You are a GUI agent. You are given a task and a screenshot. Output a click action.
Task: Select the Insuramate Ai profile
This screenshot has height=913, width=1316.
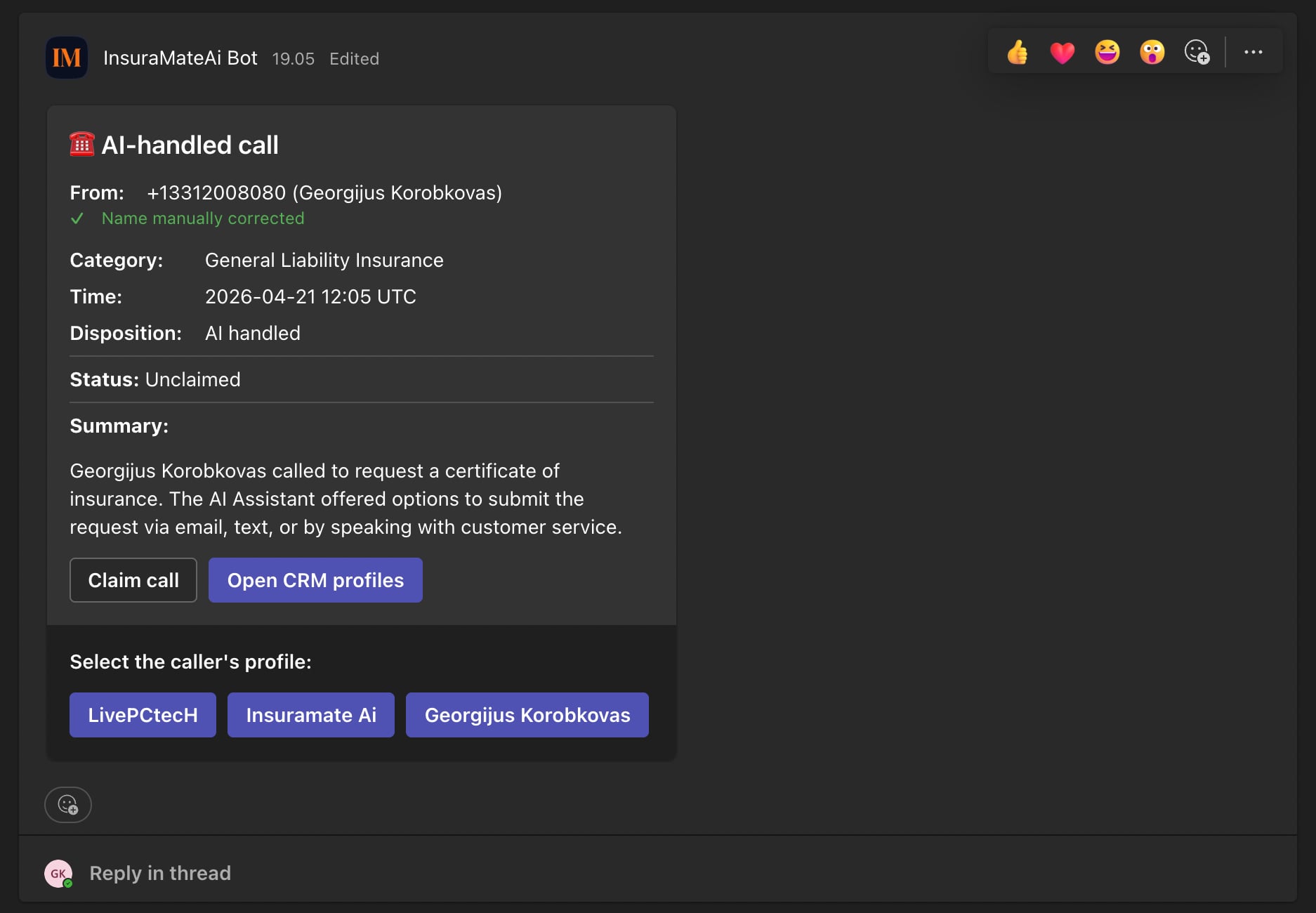coord(310,714)
